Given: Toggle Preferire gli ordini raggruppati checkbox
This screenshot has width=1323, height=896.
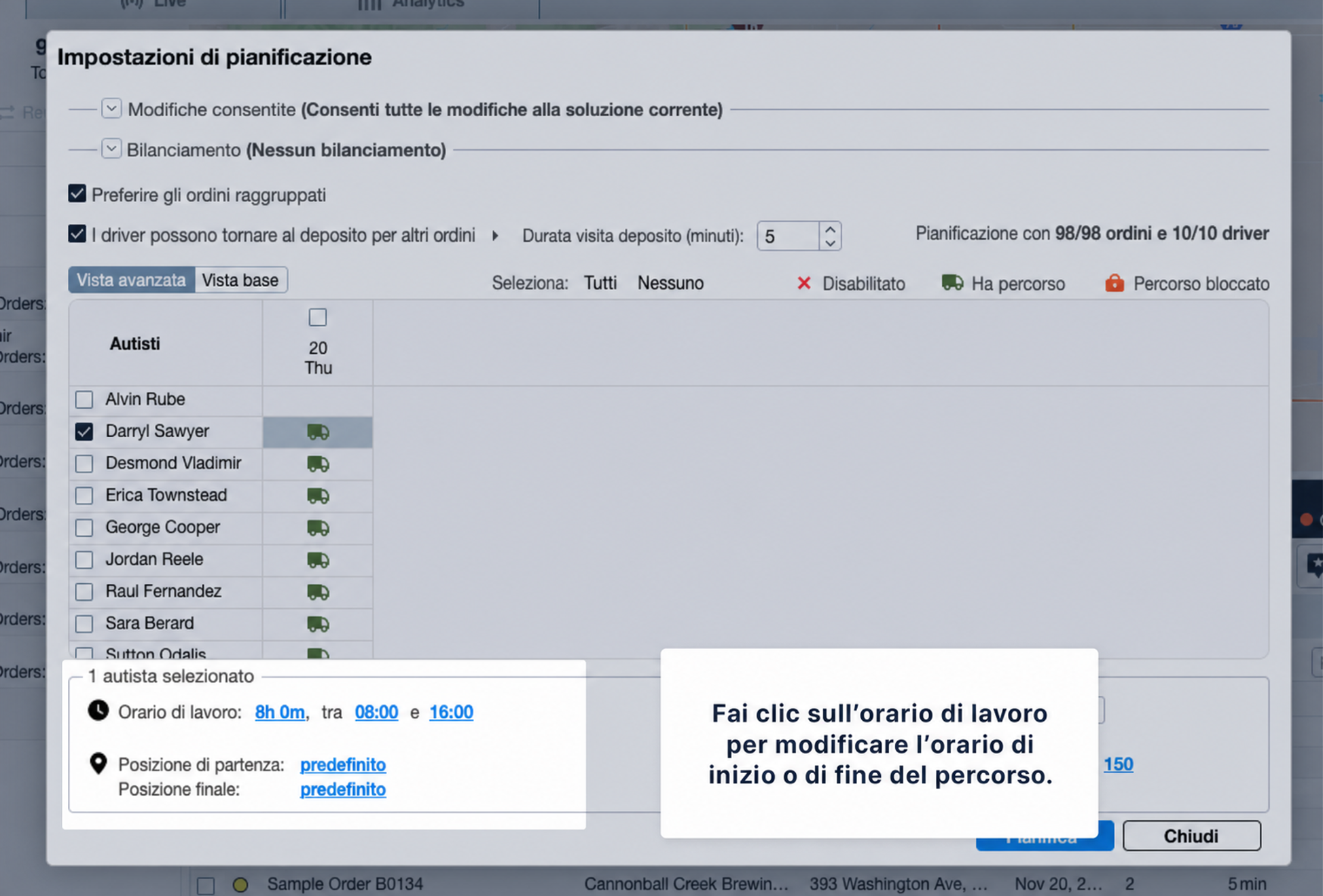Looking at the screenshot, I should [77, 194].
